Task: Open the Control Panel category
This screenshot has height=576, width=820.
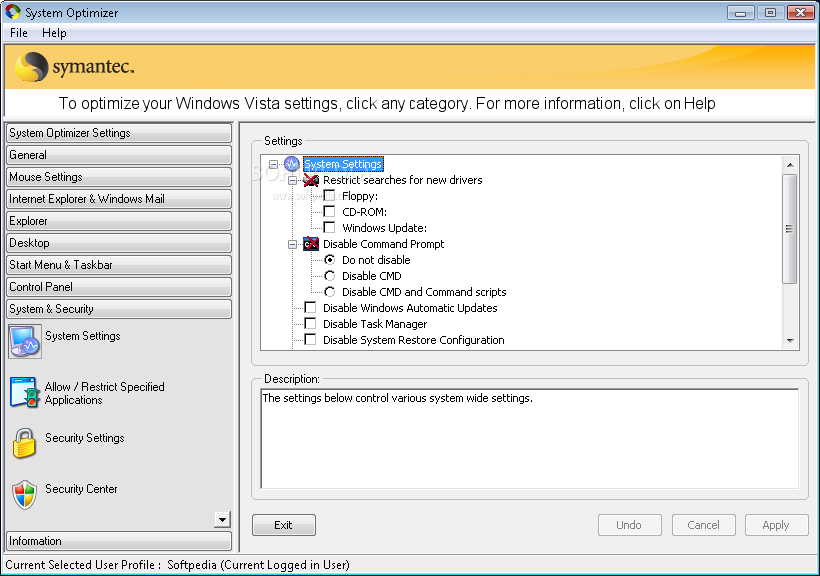Action: (x=119, y=287)
